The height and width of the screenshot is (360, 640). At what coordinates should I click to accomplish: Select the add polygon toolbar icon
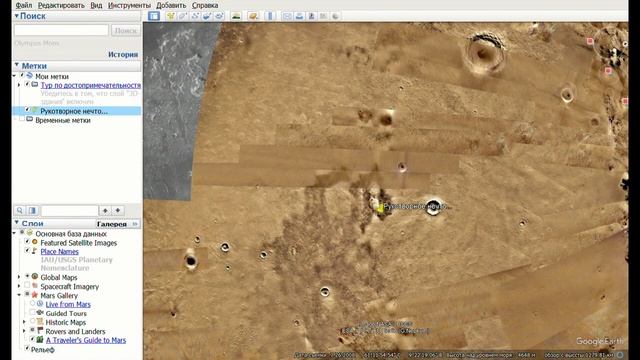(x=182, y=16)
